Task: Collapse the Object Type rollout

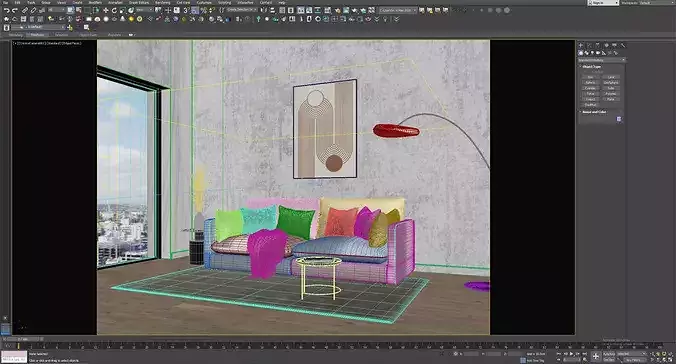Action: [592, 66]
